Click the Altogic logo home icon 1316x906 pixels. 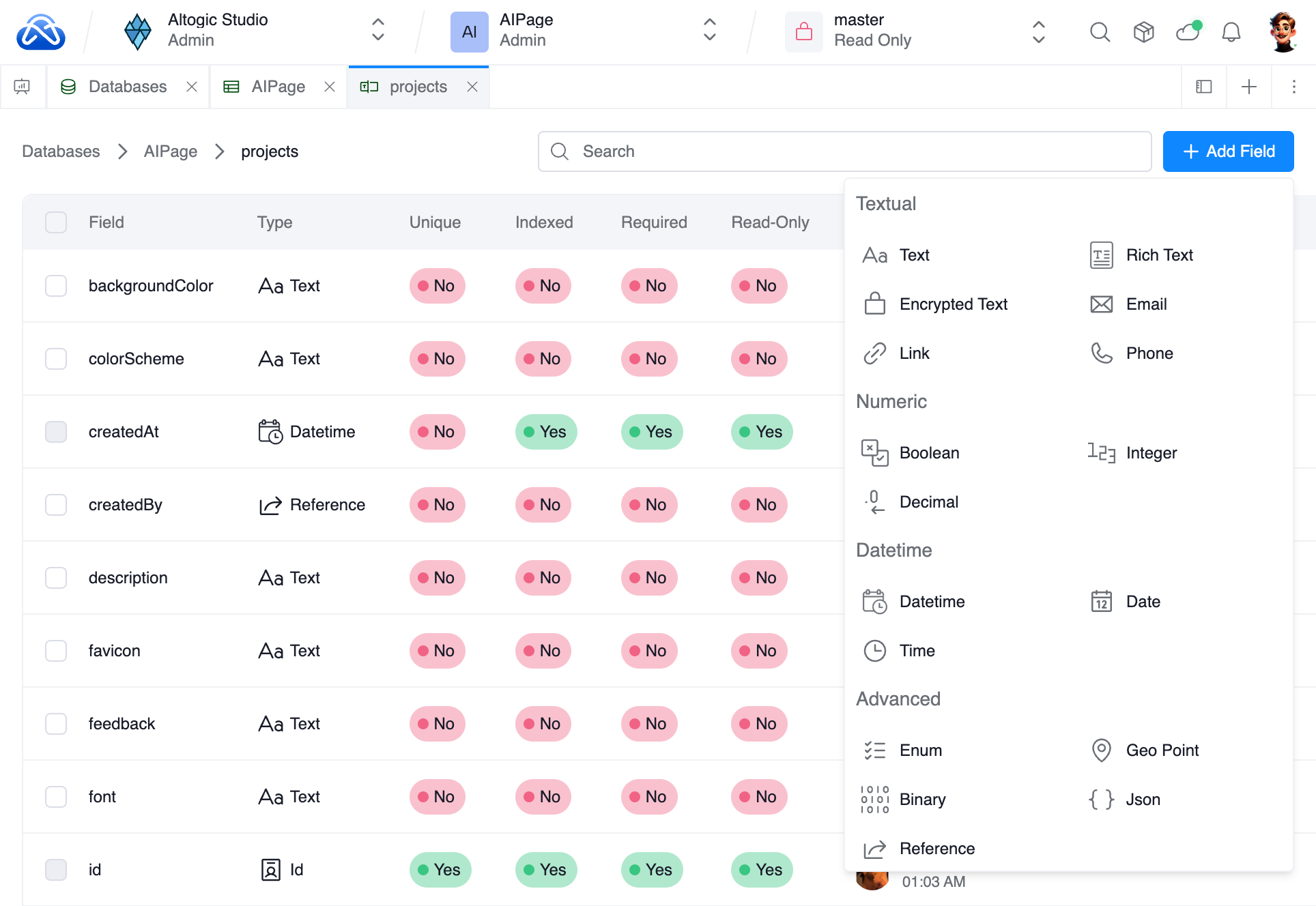click(41, 32)
